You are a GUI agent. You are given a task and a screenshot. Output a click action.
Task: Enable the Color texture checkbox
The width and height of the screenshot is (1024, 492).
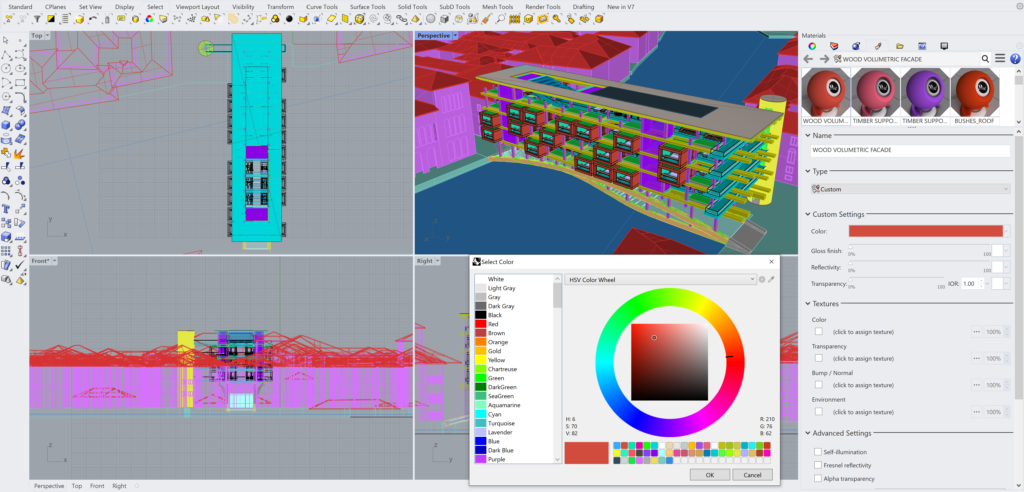818,331
